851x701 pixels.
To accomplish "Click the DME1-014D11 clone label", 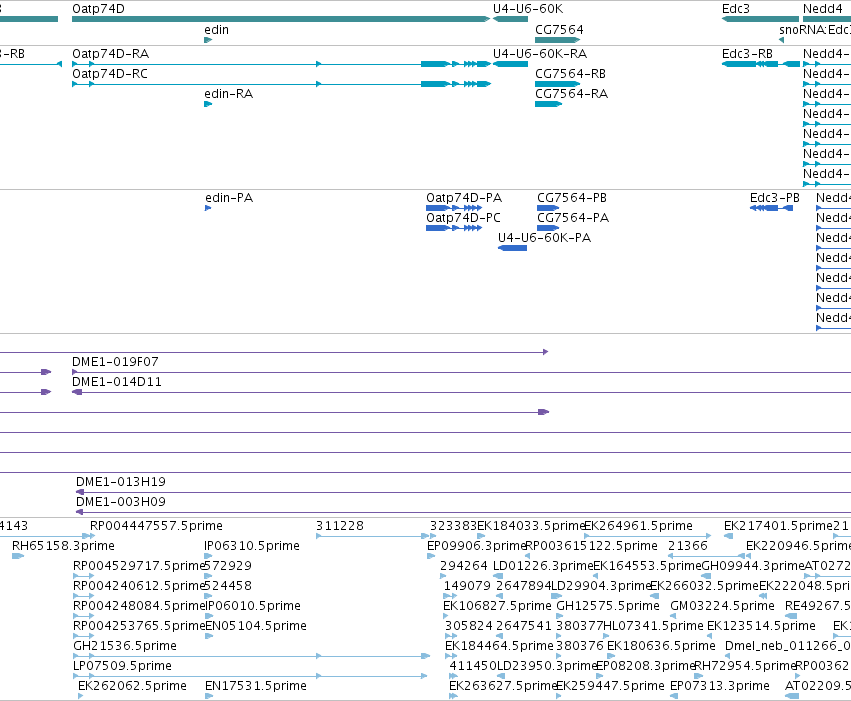I will pos(117,382).
